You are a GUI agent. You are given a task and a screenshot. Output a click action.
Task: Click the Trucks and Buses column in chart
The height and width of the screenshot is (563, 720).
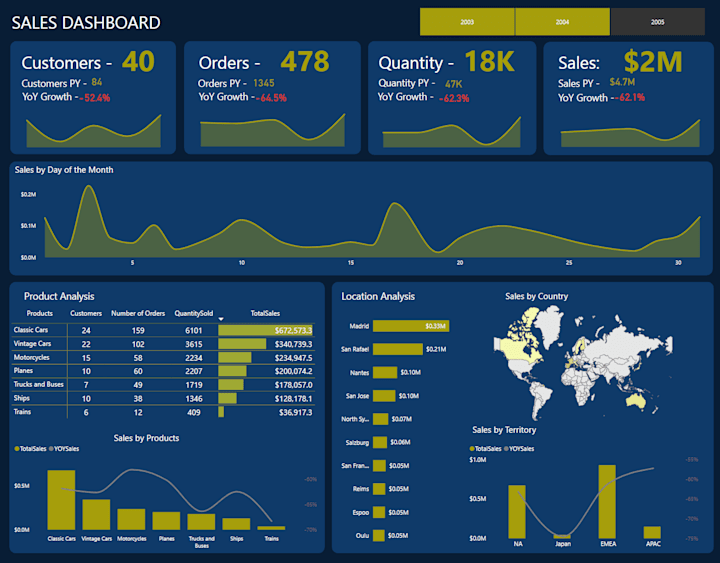click(201, 522)
